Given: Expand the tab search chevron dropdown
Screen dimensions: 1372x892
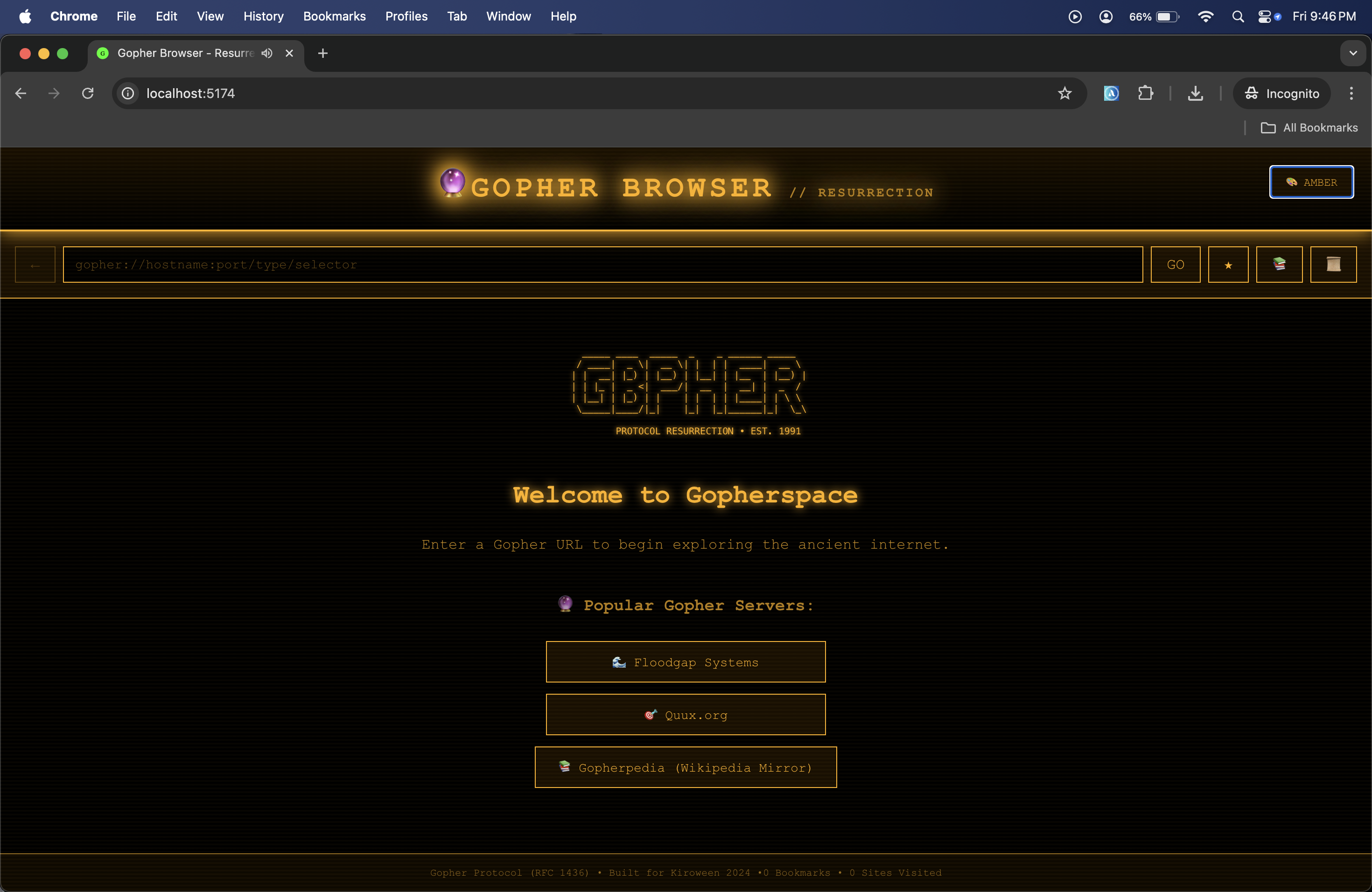Looking at the screenshot, I should (1352, 53).
